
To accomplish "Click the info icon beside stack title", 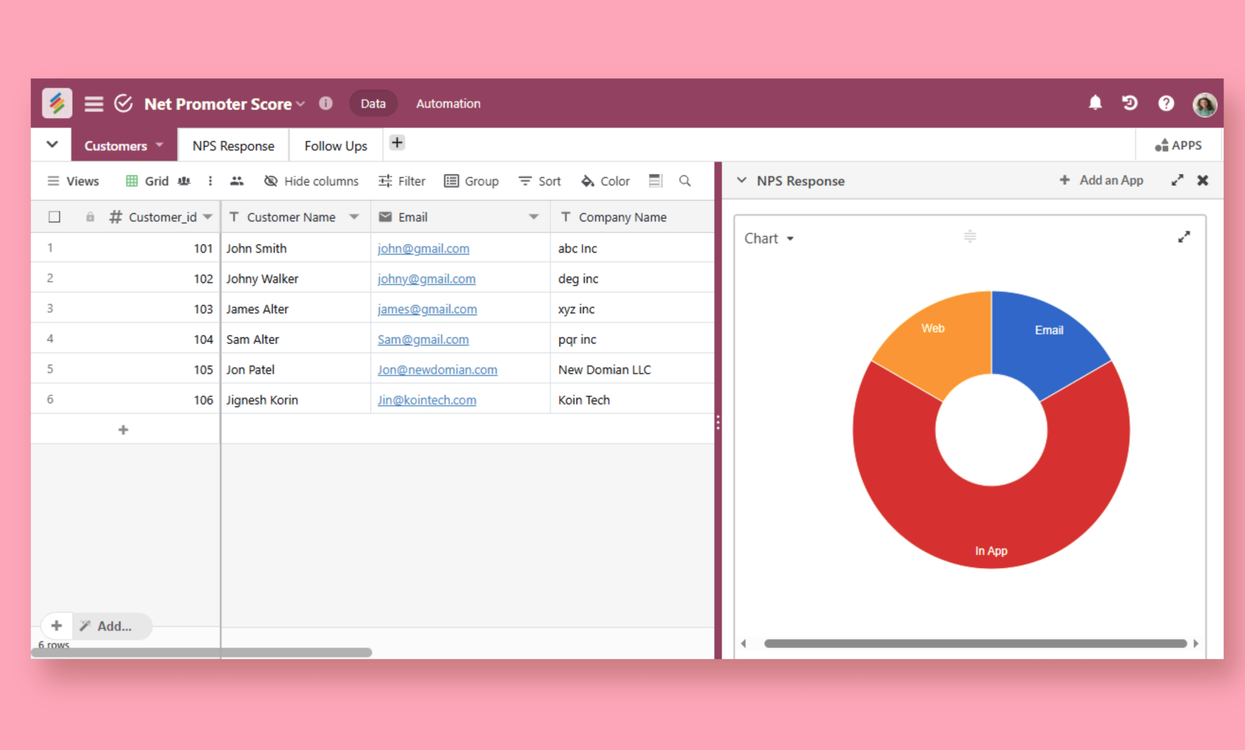I will pyautogui.click(x=326, y=103).
